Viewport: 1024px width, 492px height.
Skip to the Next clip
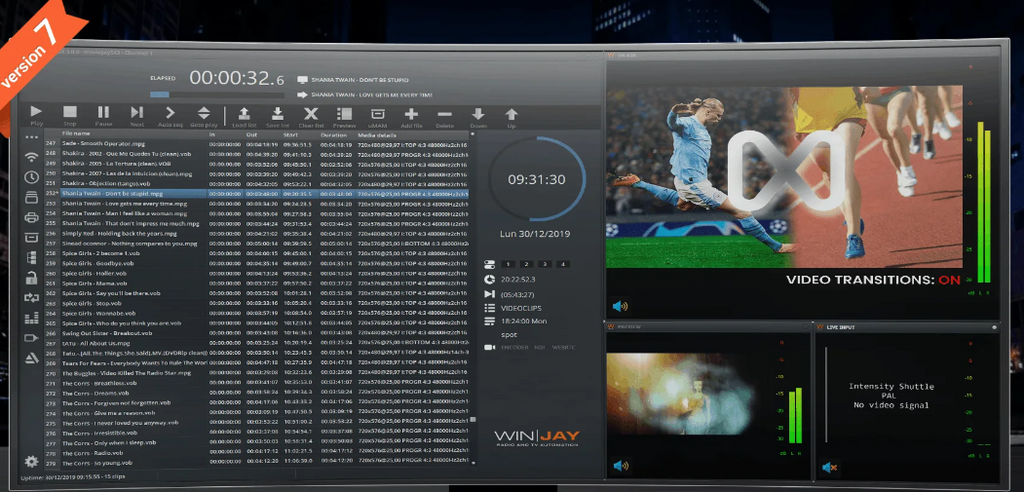tap(136, 115)
